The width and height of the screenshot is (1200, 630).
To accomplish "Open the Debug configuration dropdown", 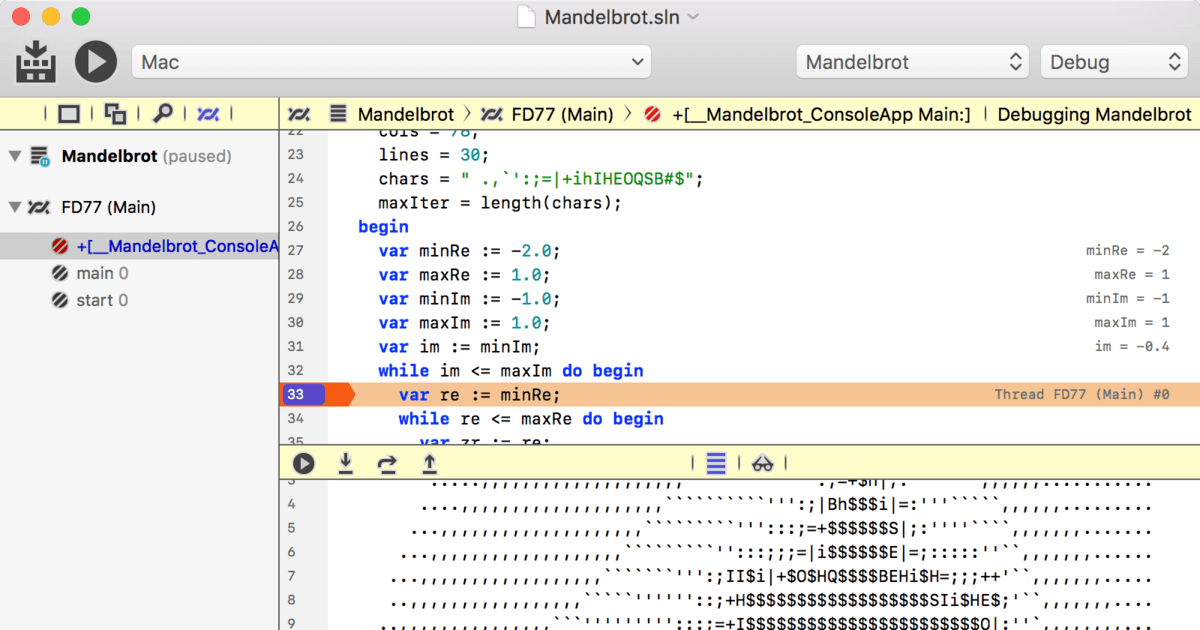I will (1113, 61).
